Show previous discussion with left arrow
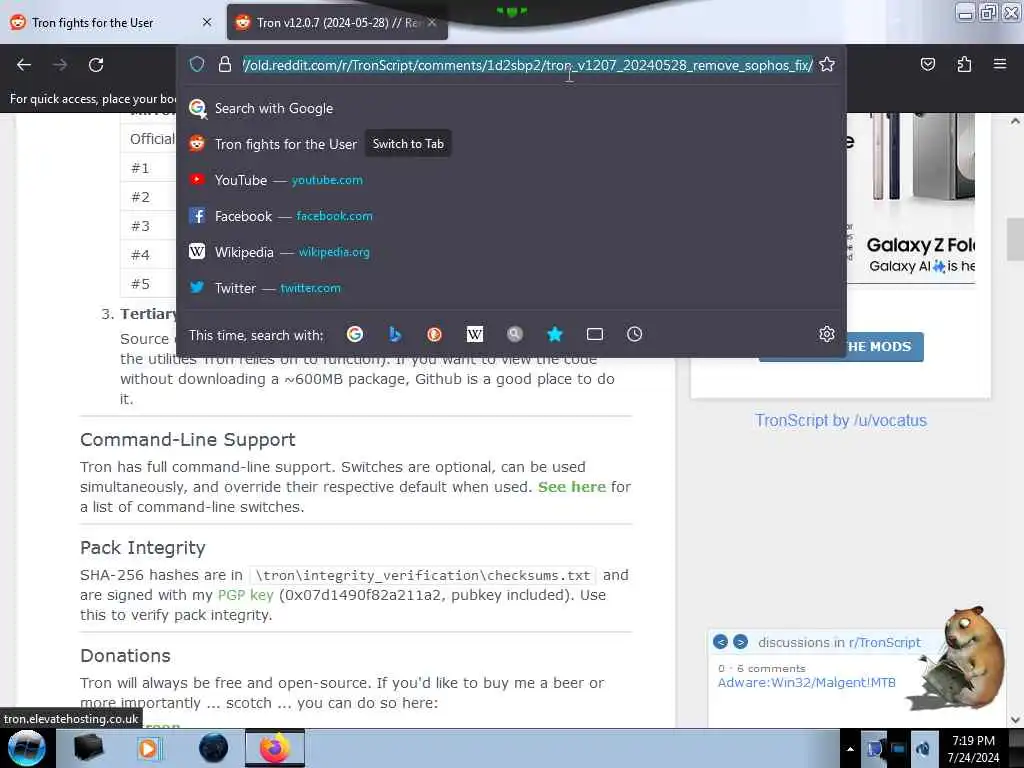Image resolution: width=1024 pixels, height=768 pixels. [x=720, y=642]
